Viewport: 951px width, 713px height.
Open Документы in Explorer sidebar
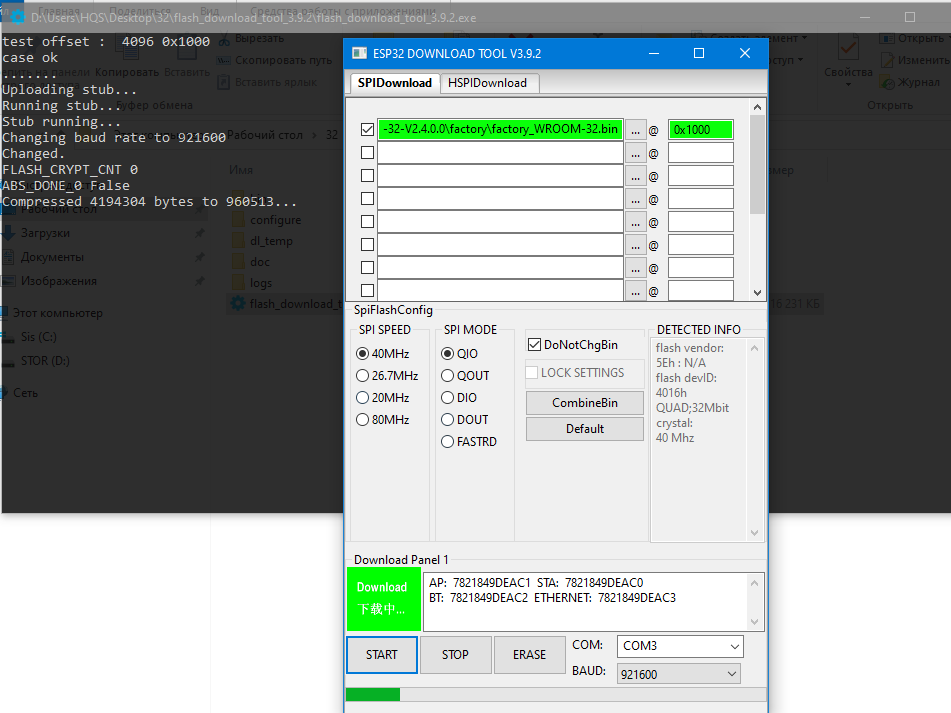52,257
